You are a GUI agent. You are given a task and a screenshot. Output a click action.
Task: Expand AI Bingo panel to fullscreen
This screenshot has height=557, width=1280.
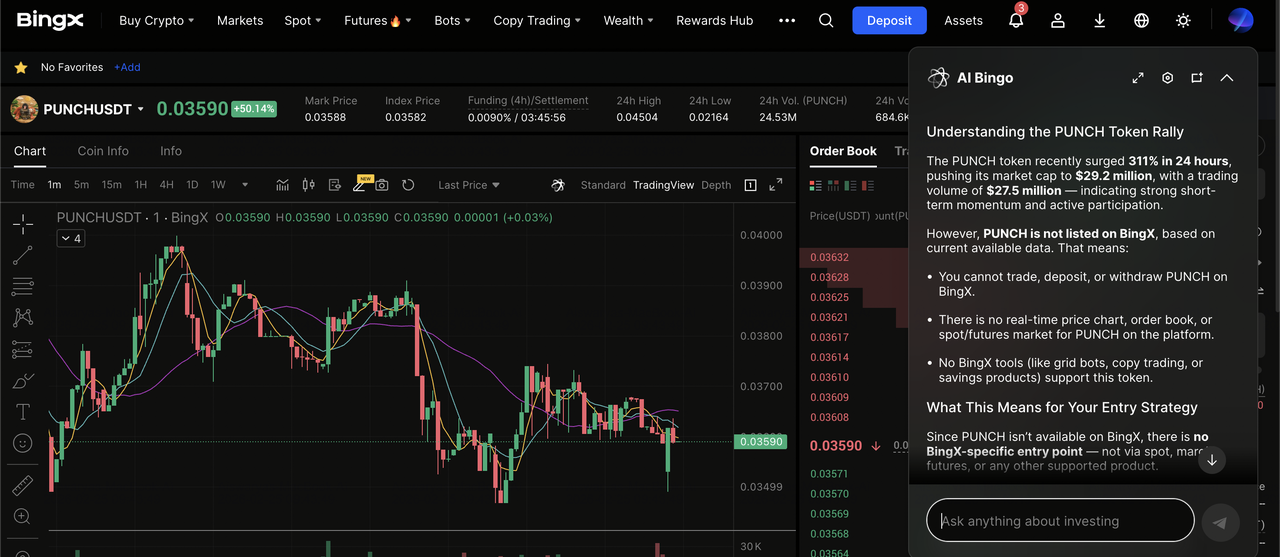click(x=1138, y=78)
